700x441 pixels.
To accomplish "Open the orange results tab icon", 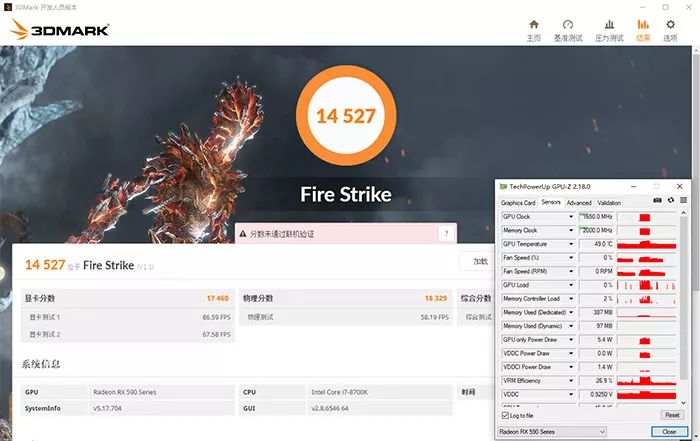I will pos(643,25).
